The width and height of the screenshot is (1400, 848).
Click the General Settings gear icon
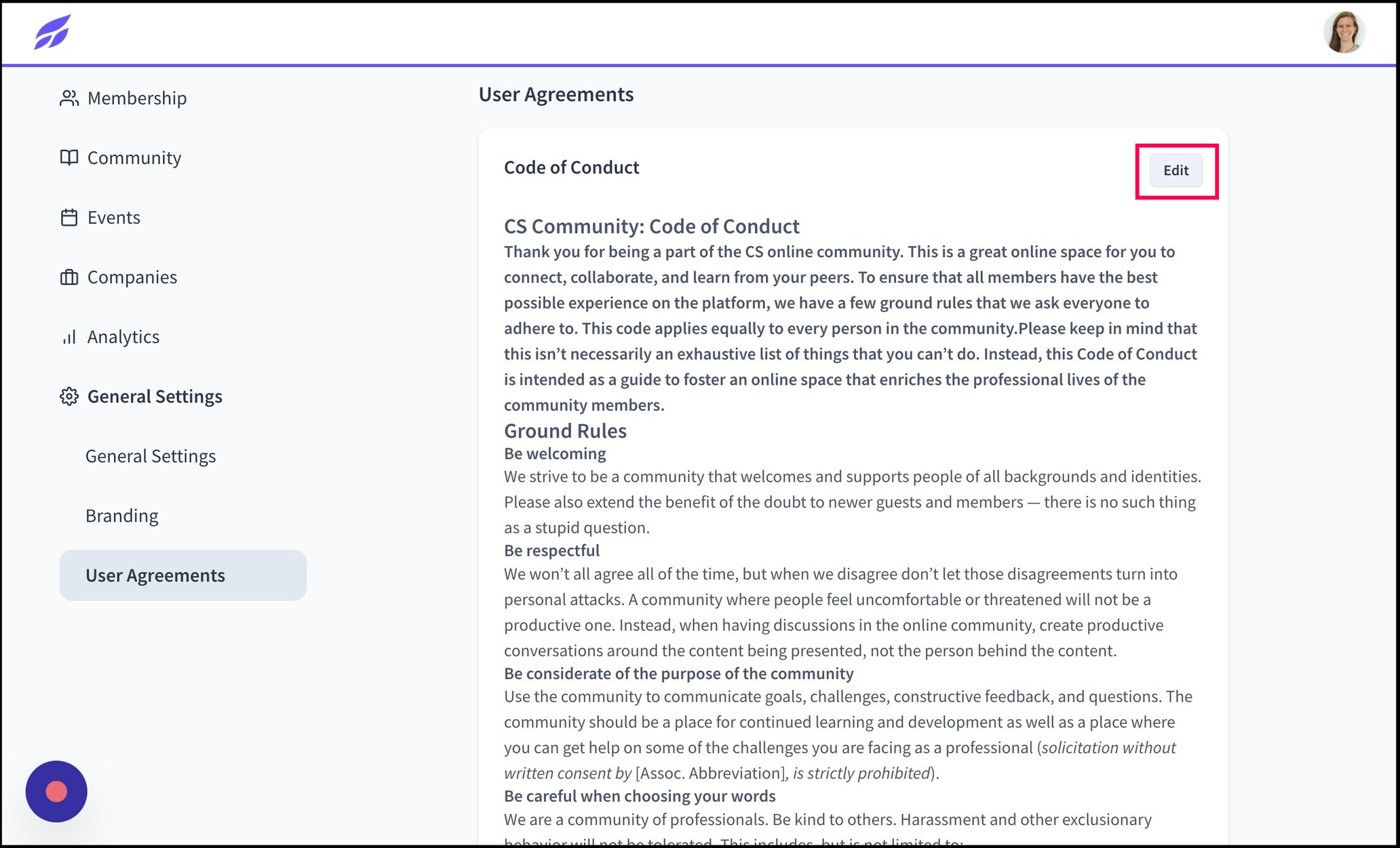69,396
